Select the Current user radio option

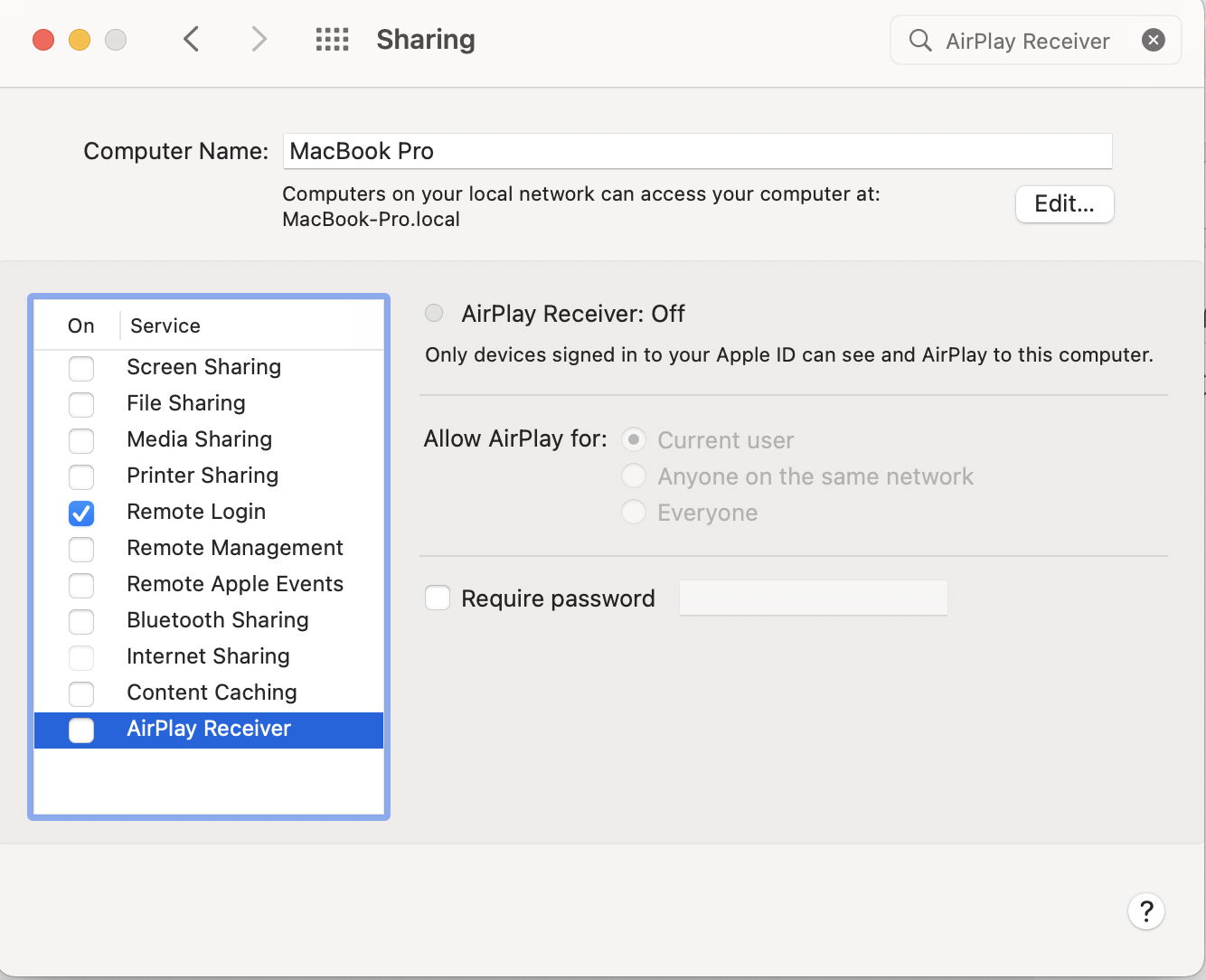[634, 439]
